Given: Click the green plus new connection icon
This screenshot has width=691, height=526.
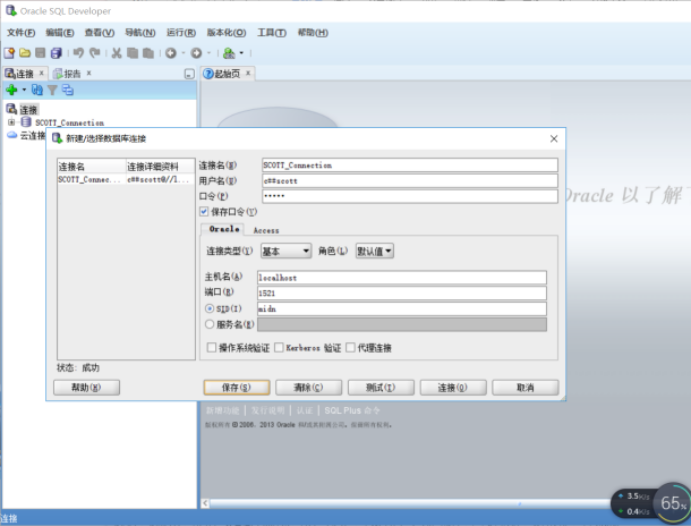Looking at the screenshot, I should tap(12, 90).
